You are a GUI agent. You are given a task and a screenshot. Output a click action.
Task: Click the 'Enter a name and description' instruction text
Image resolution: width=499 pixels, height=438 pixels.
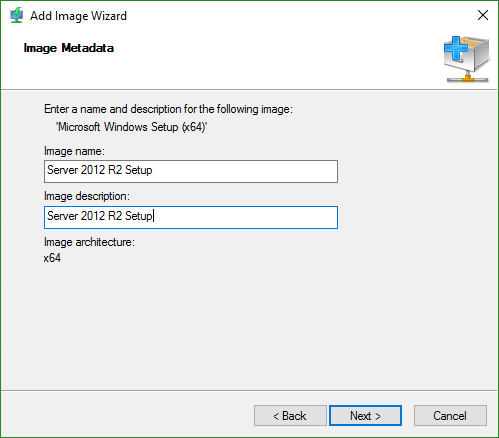point(168,109)
